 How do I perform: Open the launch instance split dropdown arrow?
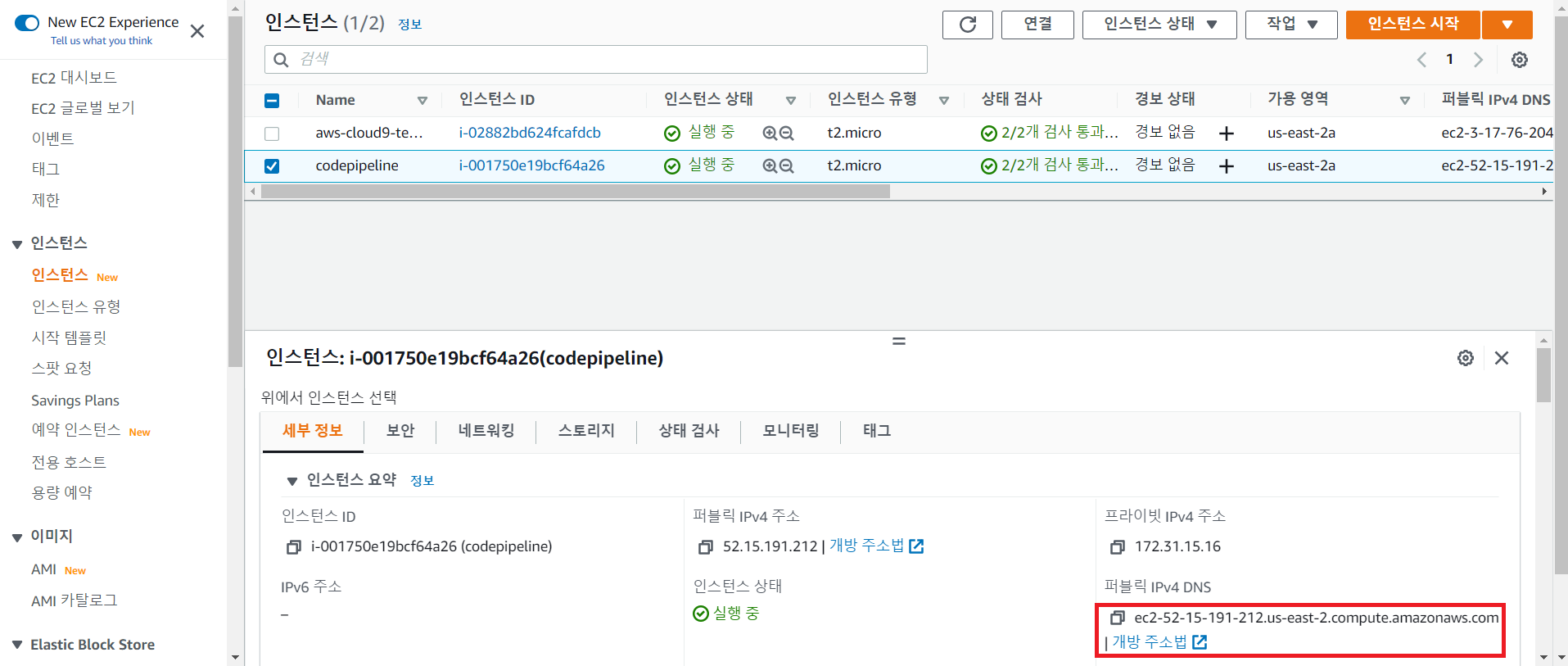pos(1507,25)
